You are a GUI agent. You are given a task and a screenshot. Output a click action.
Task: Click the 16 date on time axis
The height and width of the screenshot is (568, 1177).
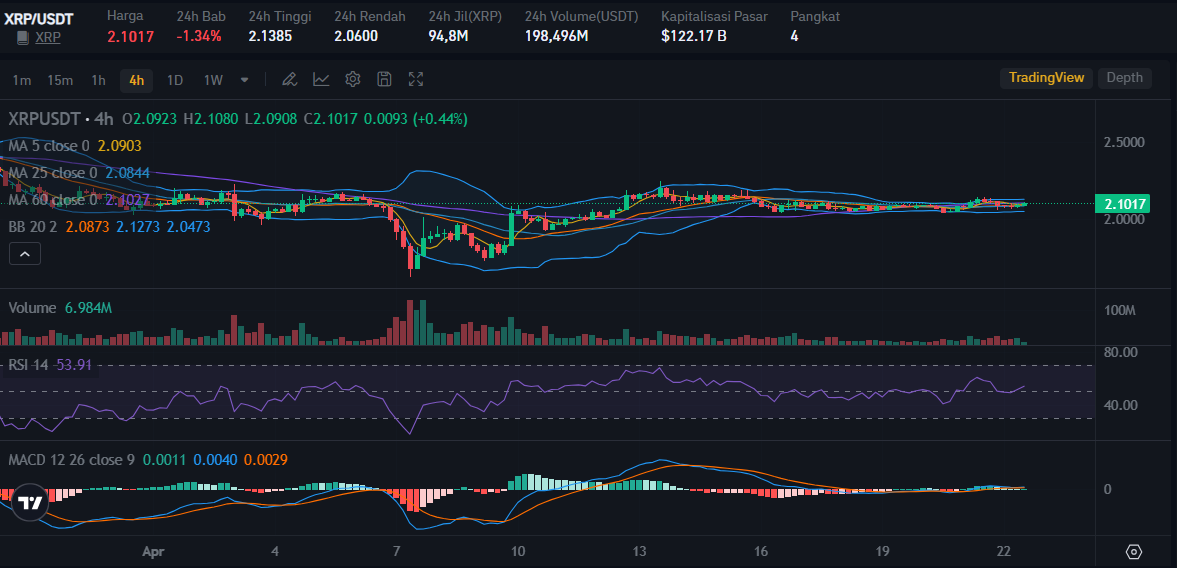click(x=760, y=551)
